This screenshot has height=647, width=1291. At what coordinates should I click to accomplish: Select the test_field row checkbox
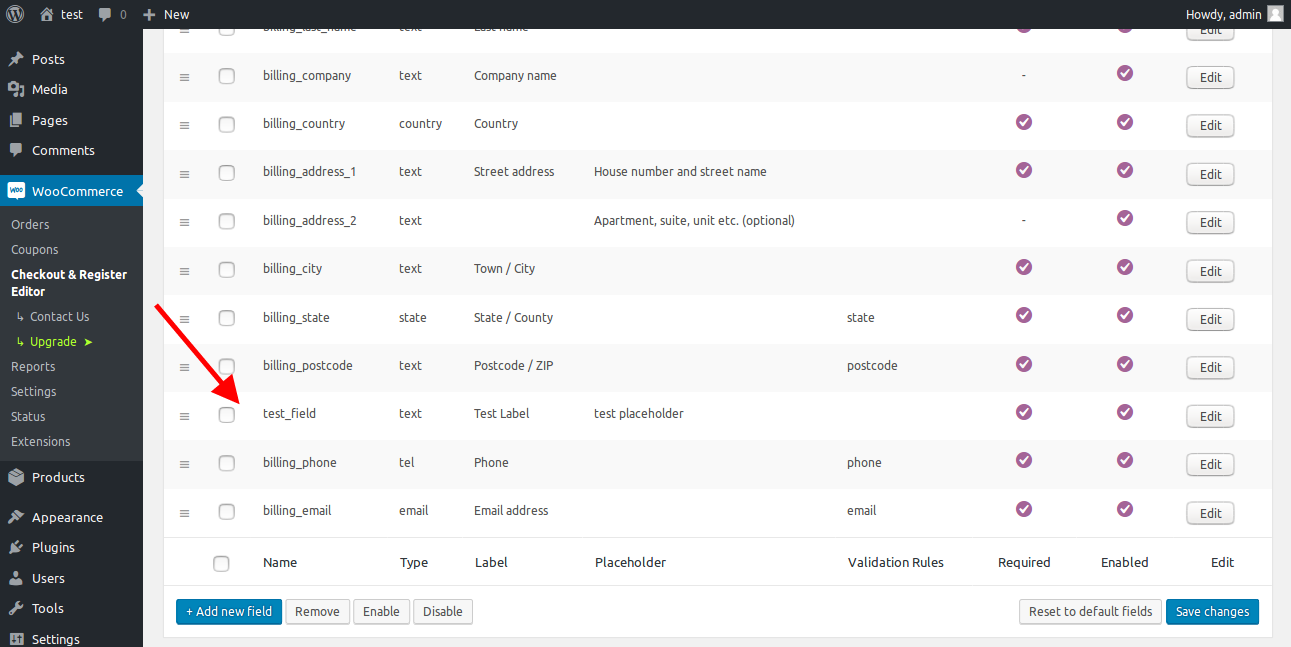click(227, 415)
